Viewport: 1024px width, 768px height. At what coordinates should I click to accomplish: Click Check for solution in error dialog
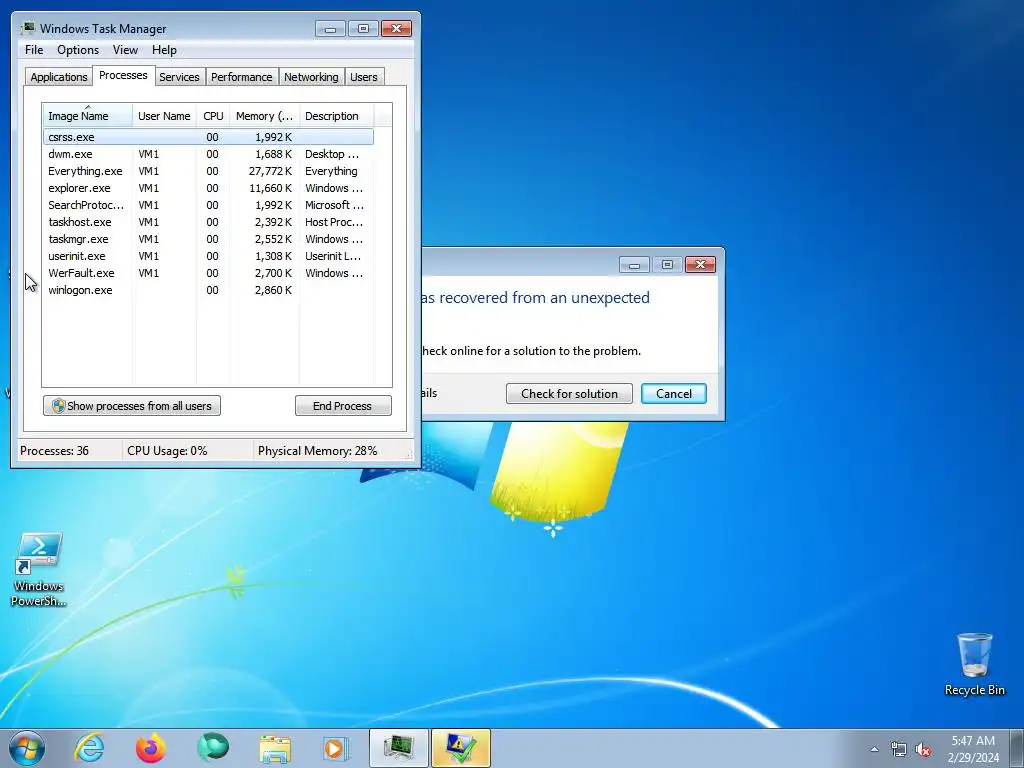(569, 394)
